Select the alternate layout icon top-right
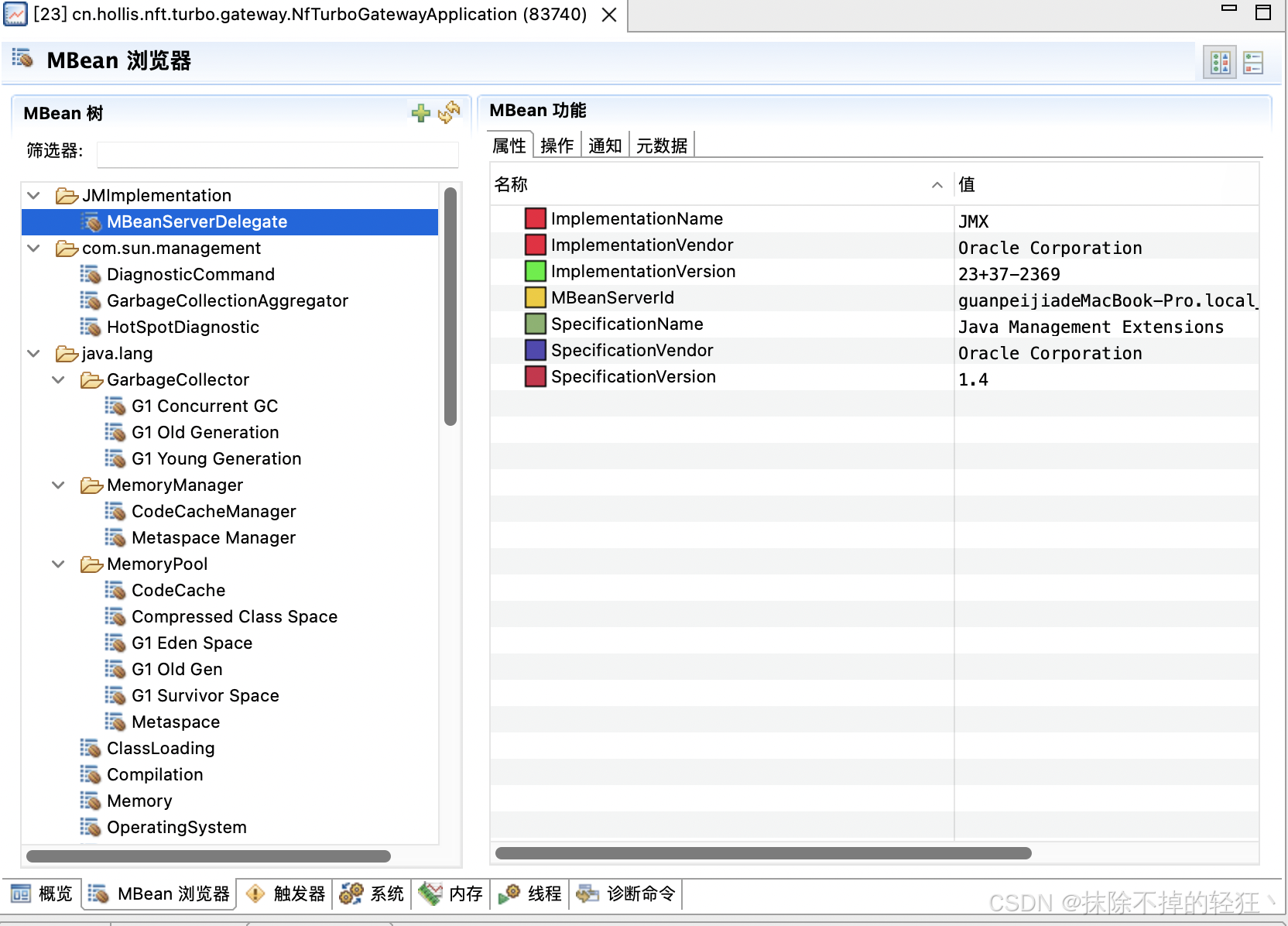The image size is (1288, 926). point(1253,62)
